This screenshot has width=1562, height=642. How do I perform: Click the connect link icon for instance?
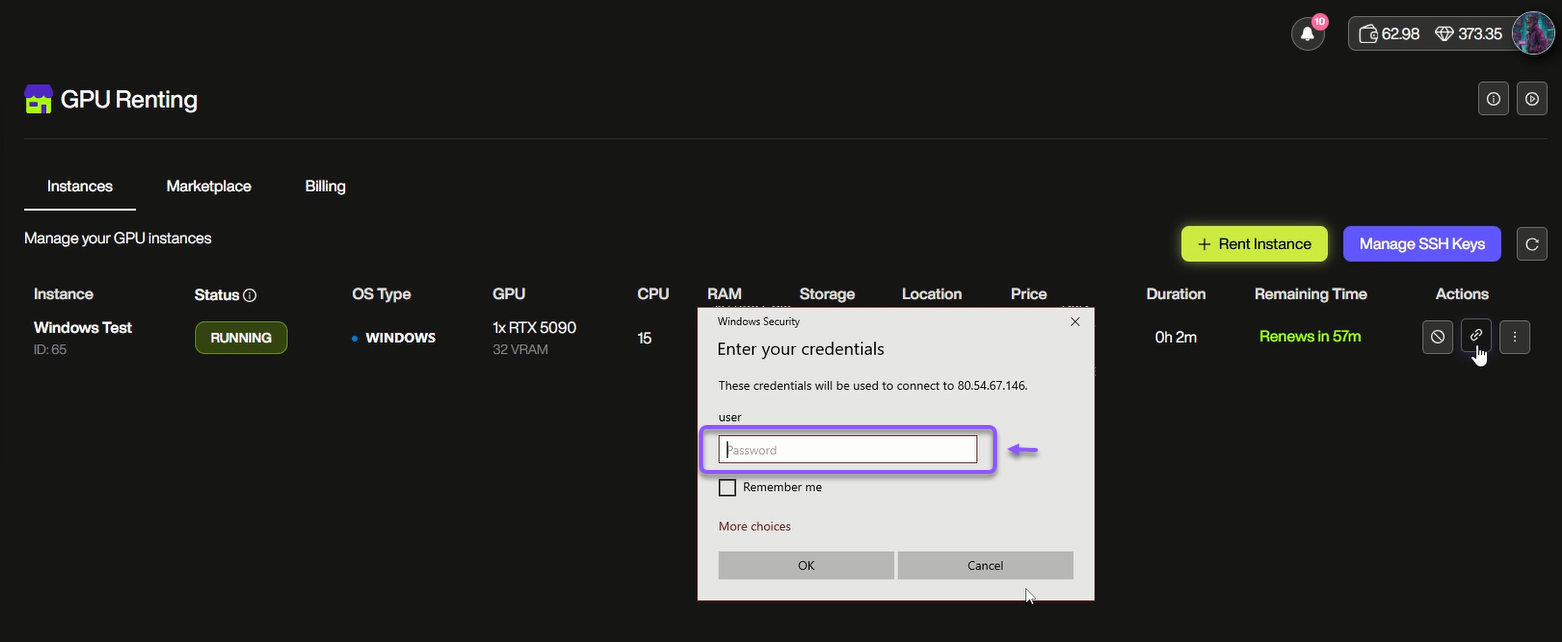1476,337
